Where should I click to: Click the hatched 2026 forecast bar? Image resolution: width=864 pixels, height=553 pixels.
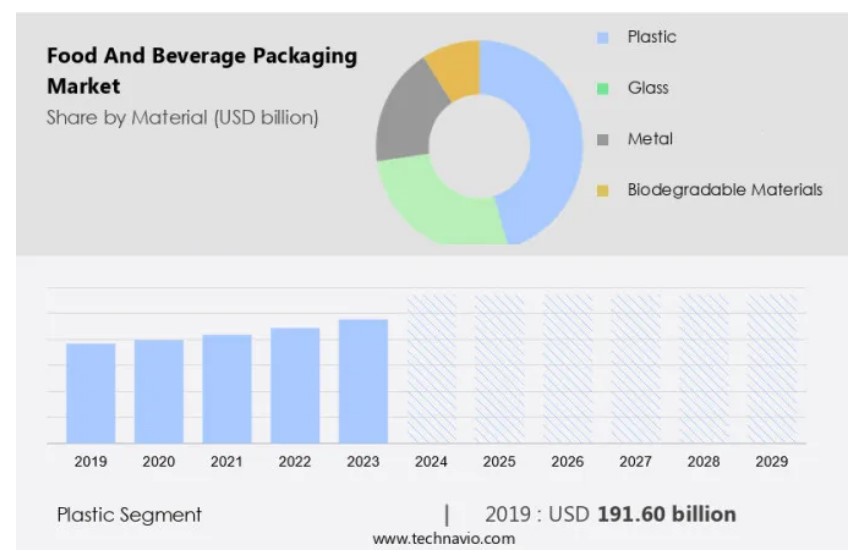[567, 368]
